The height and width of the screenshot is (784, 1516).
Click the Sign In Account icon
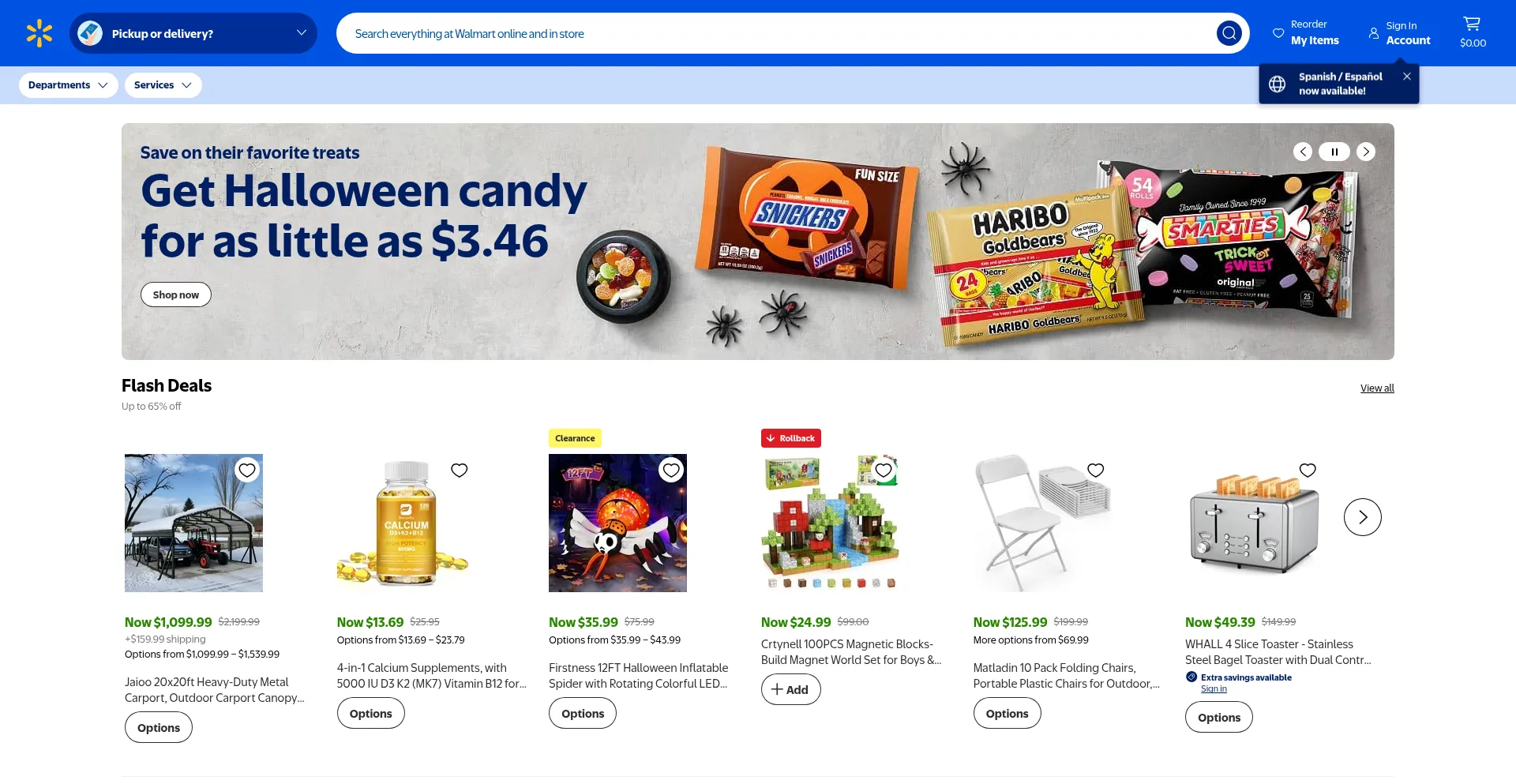(1374, 33)
